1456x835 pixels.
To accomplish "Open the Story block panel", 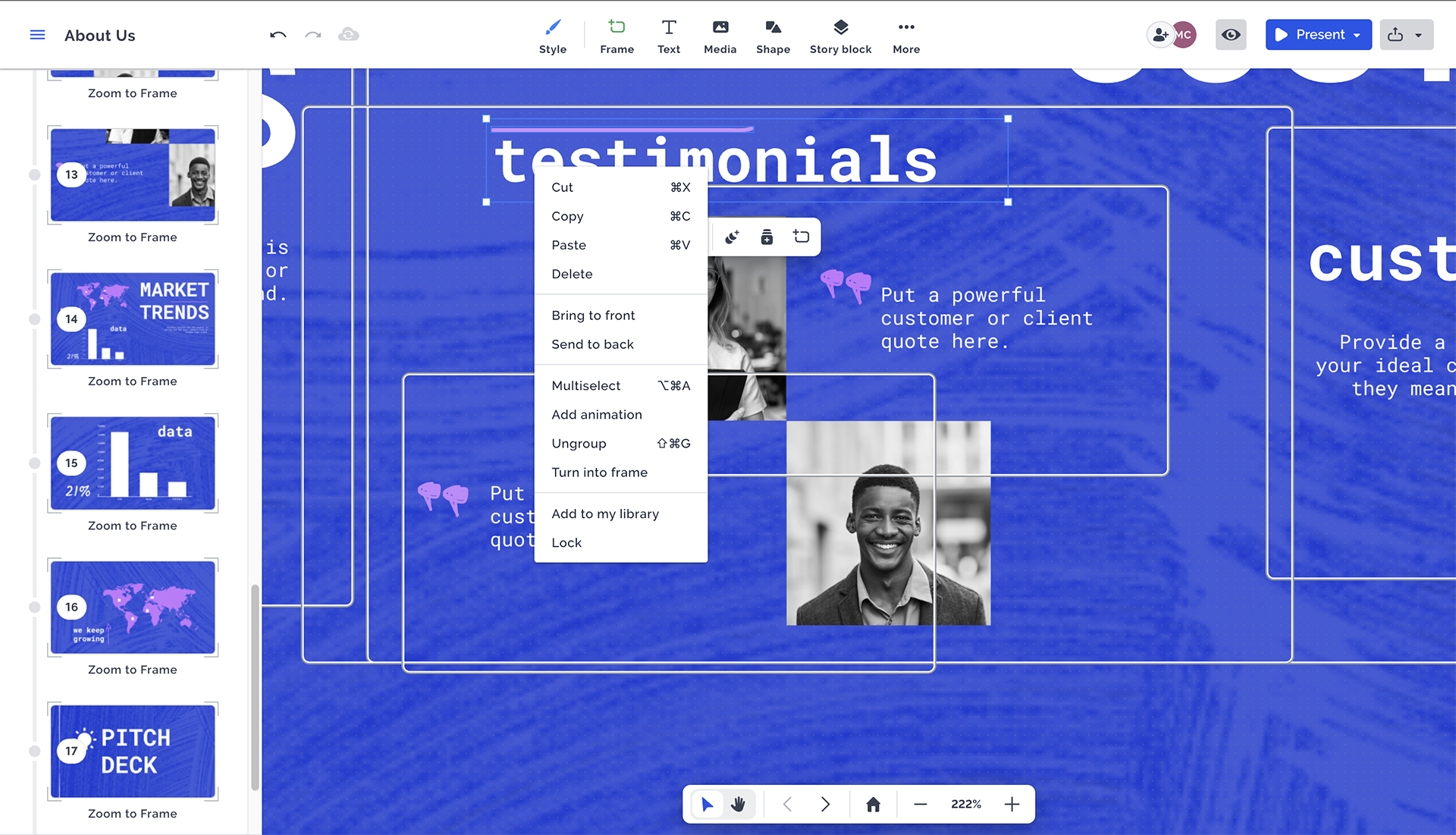I will (x=840, y=36).
